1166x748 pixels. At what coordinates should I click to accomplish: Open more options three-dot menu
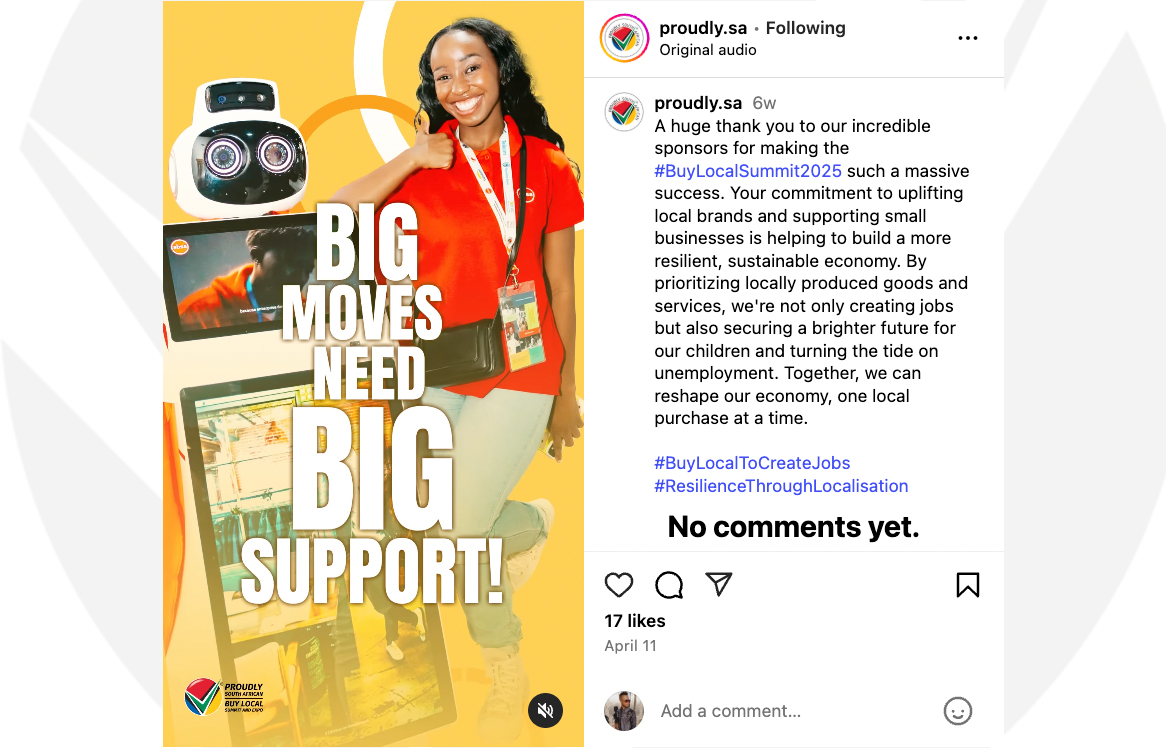[x=967, y=38]
